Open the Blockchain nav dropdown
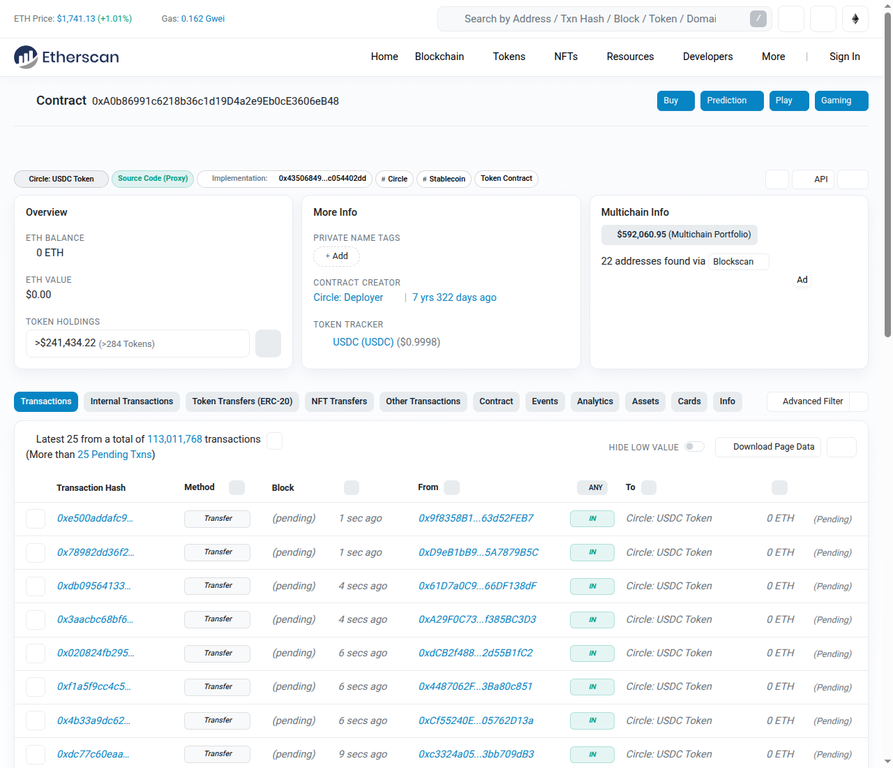The width and height of the screenshot is (893, 768). [439, 56]
